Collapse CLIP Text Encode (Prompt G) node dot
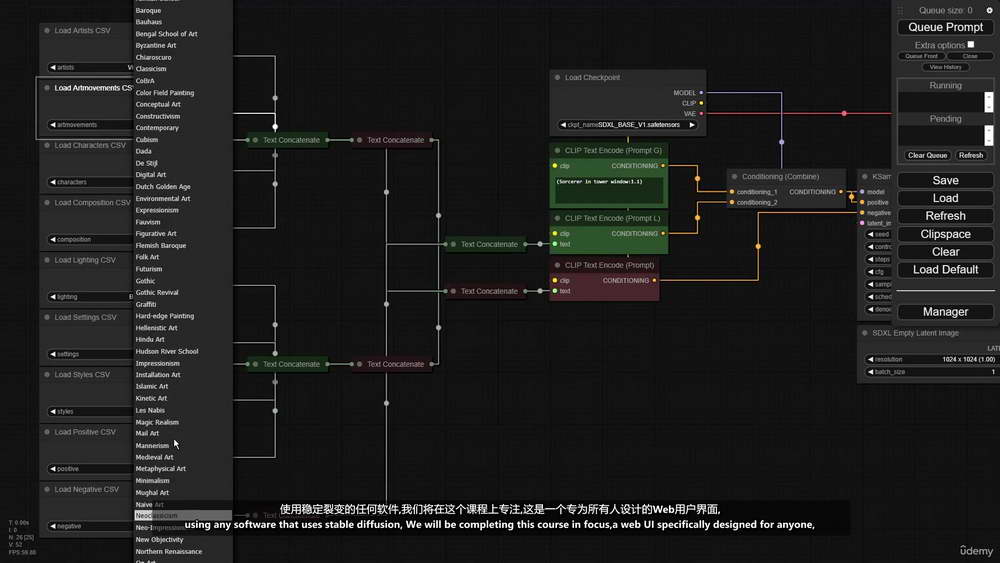Viewport: 1000px width, 563px height. coord(557,150)
